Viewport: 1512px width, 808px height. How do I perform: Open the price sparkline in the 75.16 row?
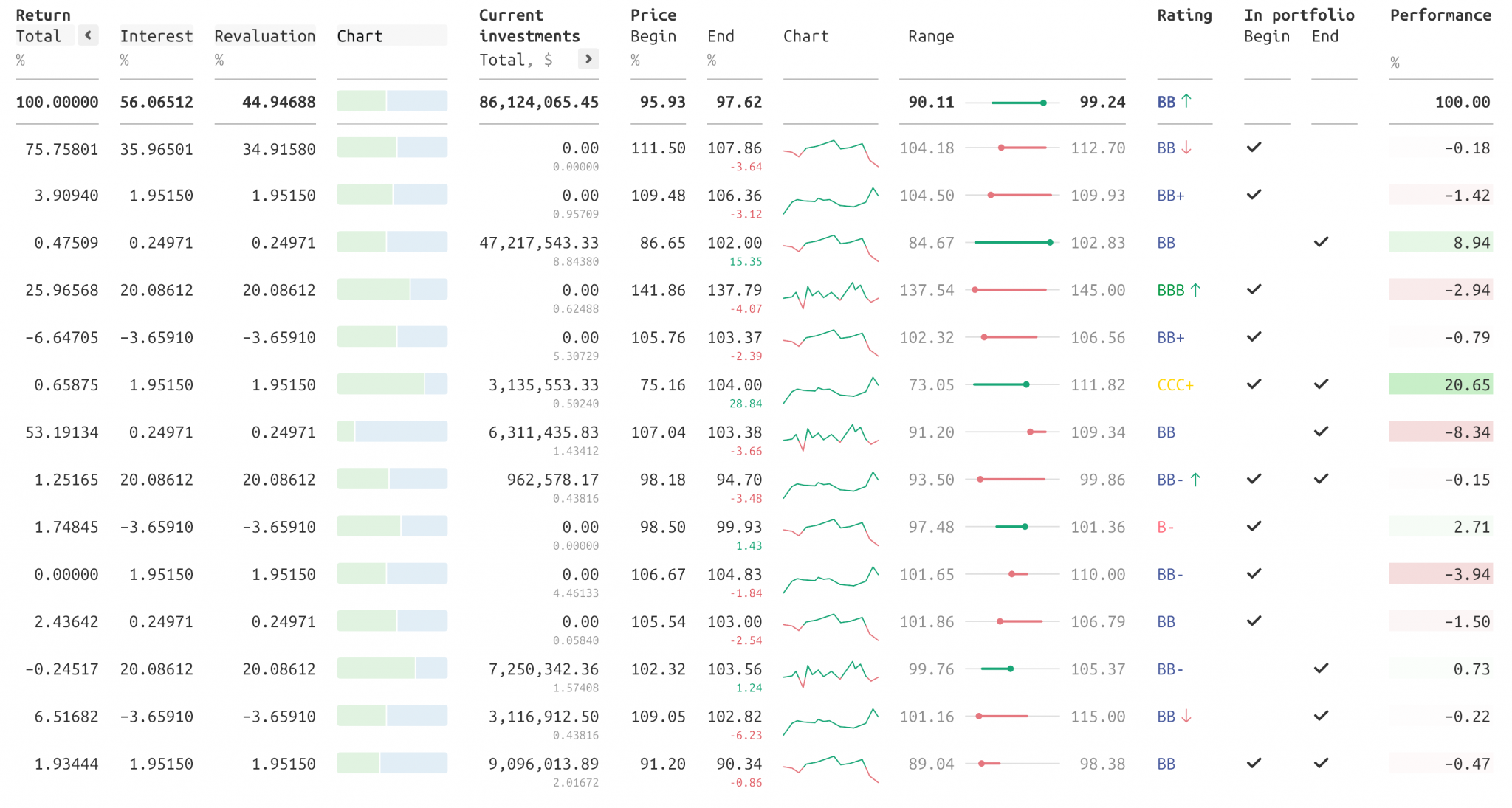pos(831,390)
